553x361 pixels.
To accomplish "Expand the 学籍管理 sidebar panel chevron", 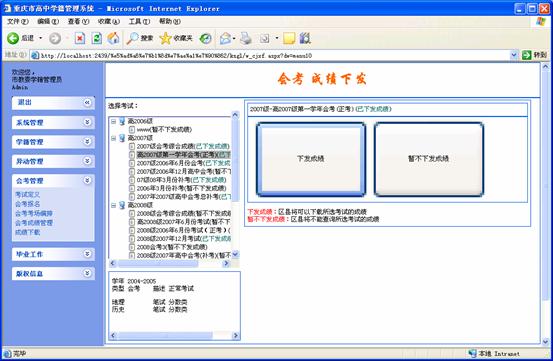I will (x=87, y=141).
